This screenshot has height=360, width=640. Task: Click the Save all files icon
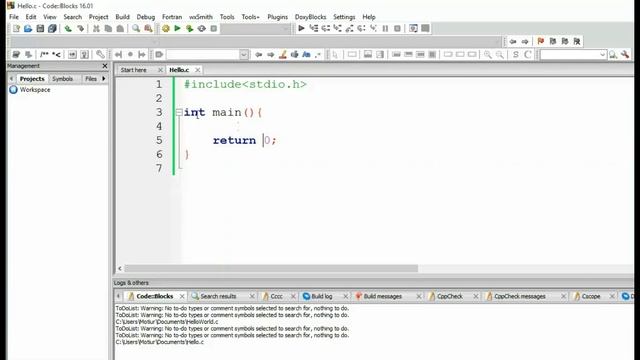pyautogui.click(x=52, y=29)
